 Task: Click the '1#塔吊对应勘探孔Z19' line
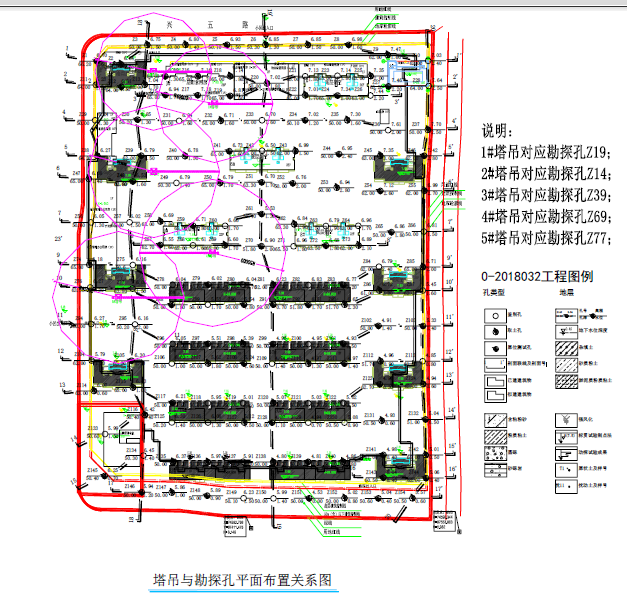point(546,152)
